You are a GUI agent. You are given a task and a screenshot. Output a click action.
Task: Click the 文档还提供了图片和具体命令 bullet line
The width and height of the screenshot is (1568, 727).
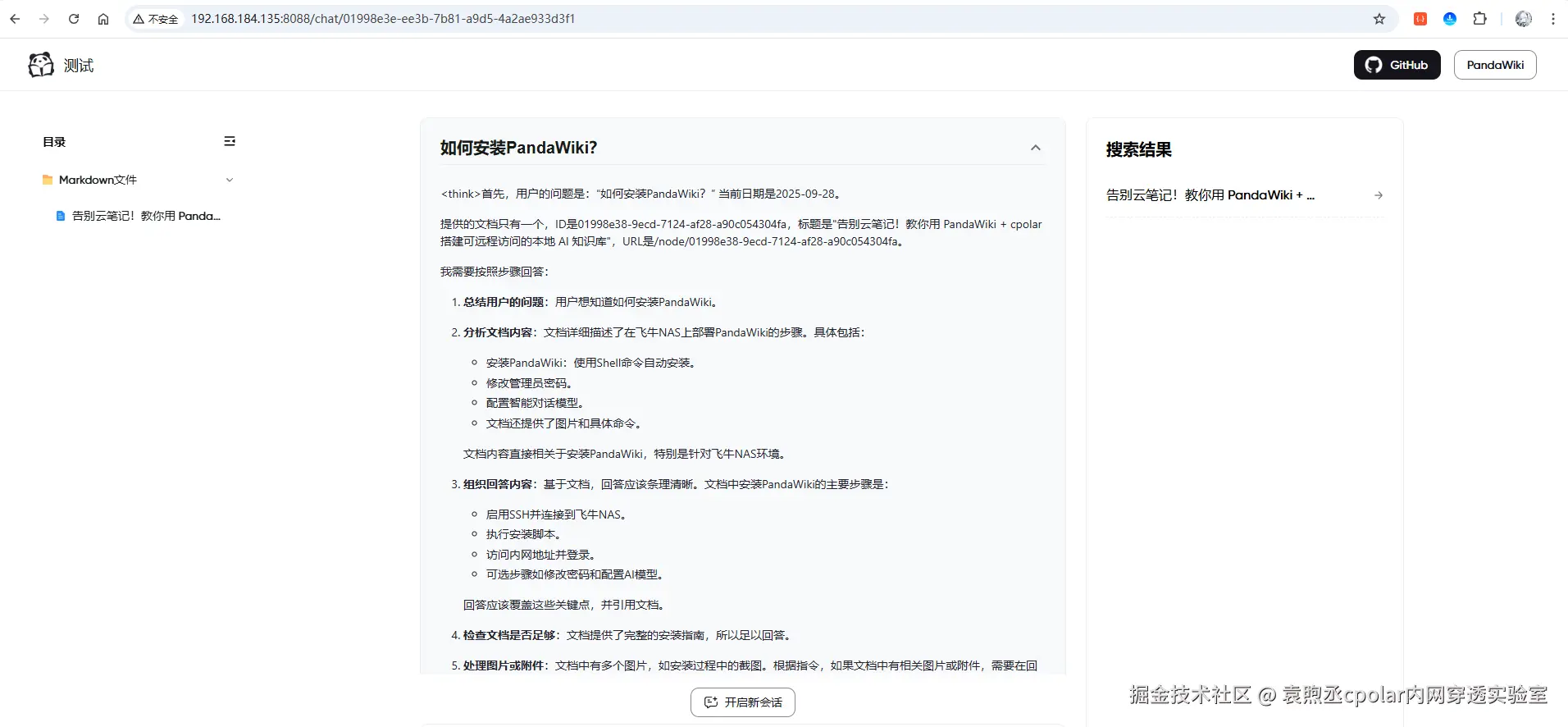click(563, 423)
